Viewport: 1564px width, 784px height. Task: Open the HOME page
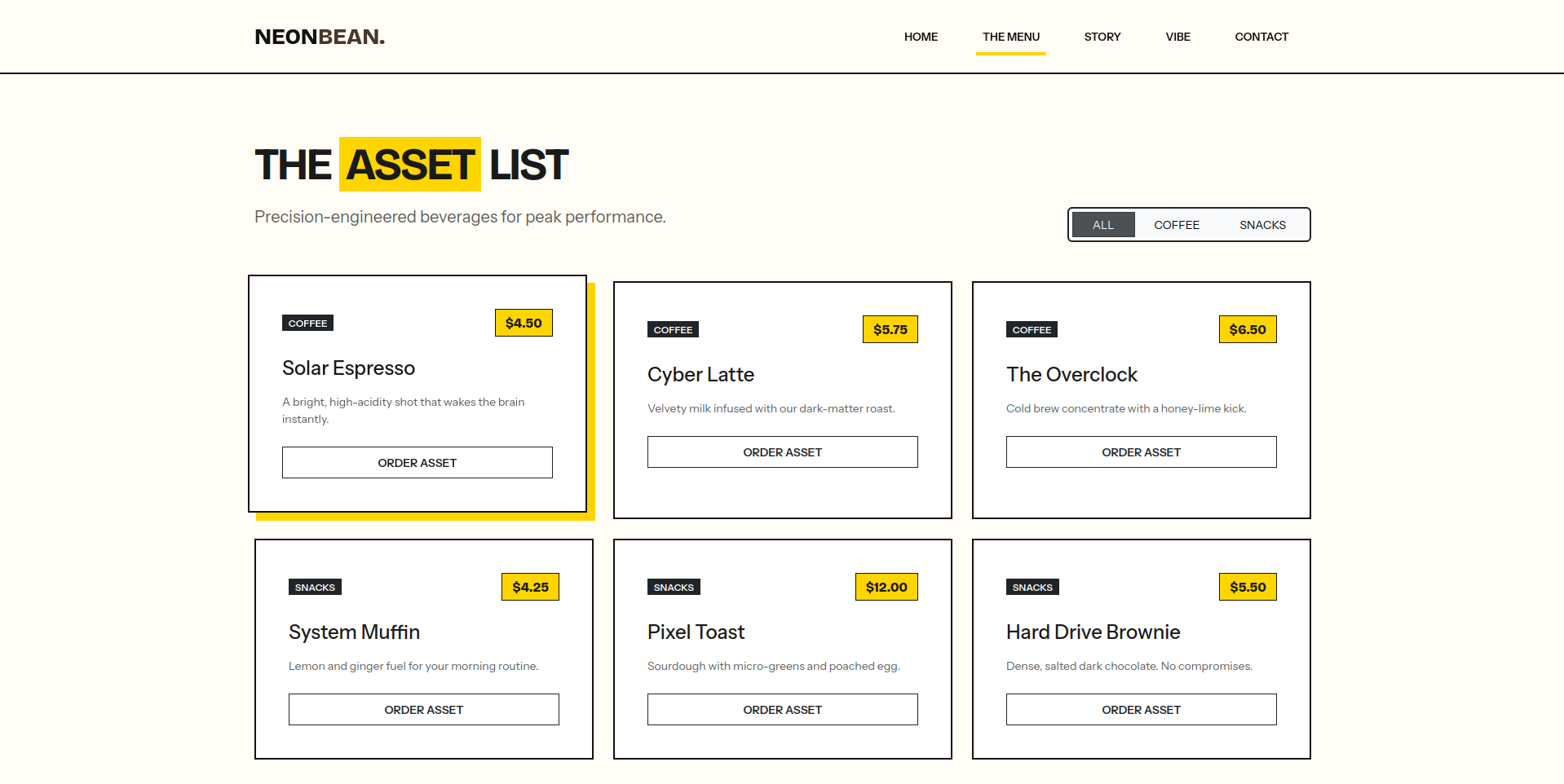pyautogui.click(x=921, y=37)
